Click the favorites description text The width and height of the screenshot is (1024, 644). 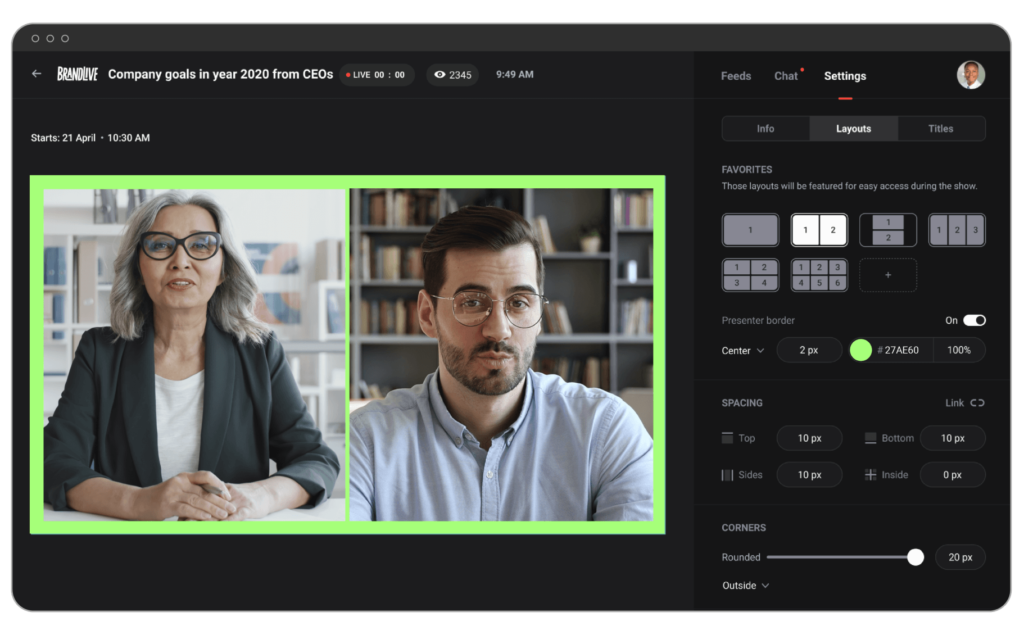(x=849, y=186)
